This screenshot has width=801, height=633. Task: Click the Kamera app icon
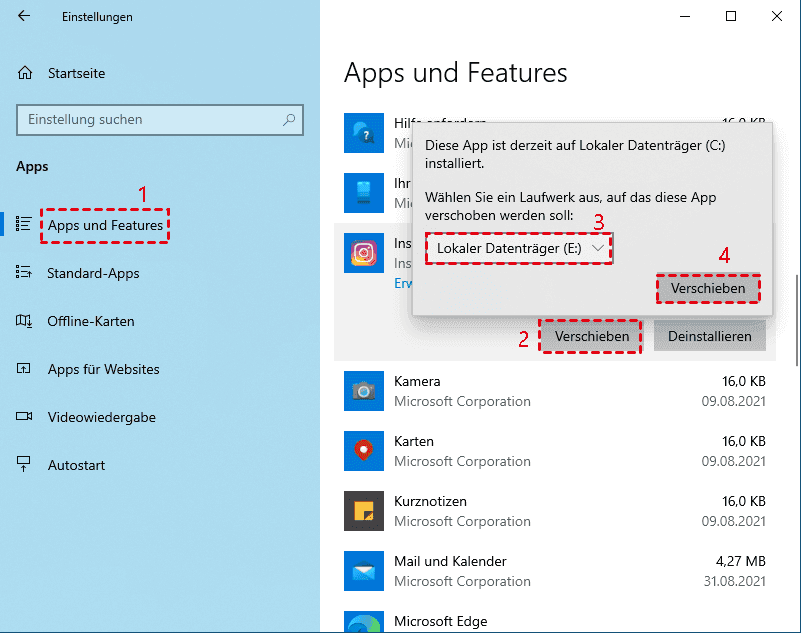pos(363,390)
